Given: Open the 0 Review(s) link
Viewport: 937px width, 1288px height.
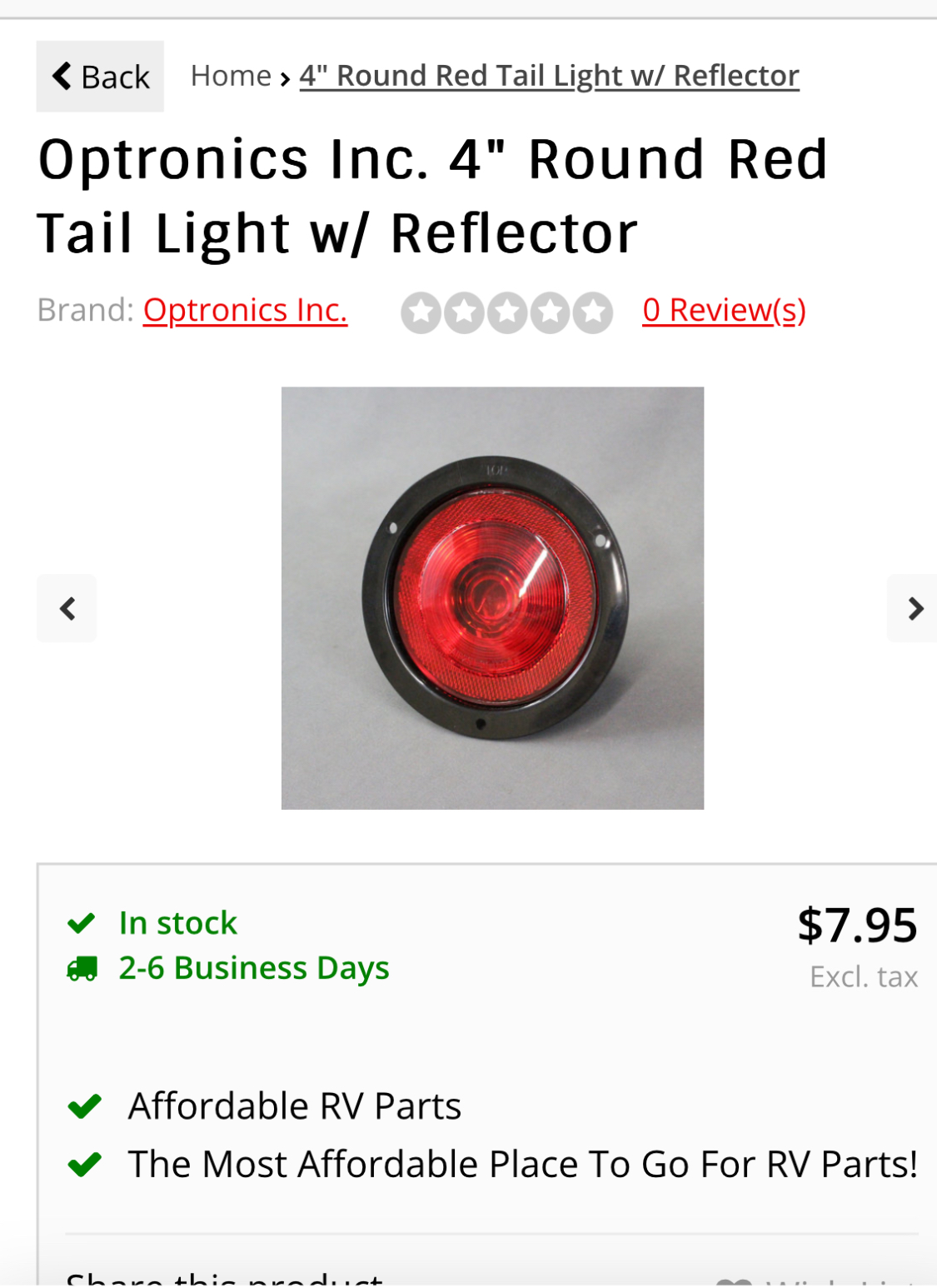Looking at the screenshot, I should [724, 310].
